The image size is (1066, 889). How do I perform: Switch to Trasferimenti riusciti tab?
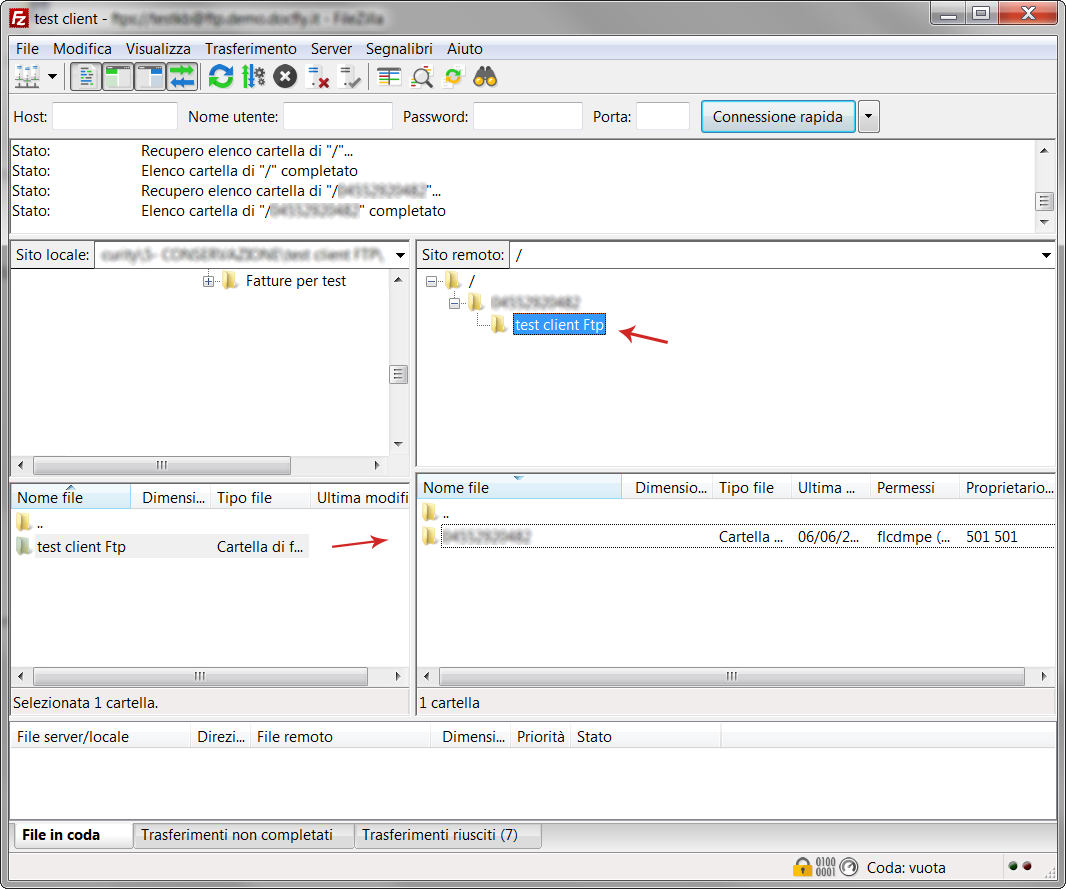[x=447, y=835]
